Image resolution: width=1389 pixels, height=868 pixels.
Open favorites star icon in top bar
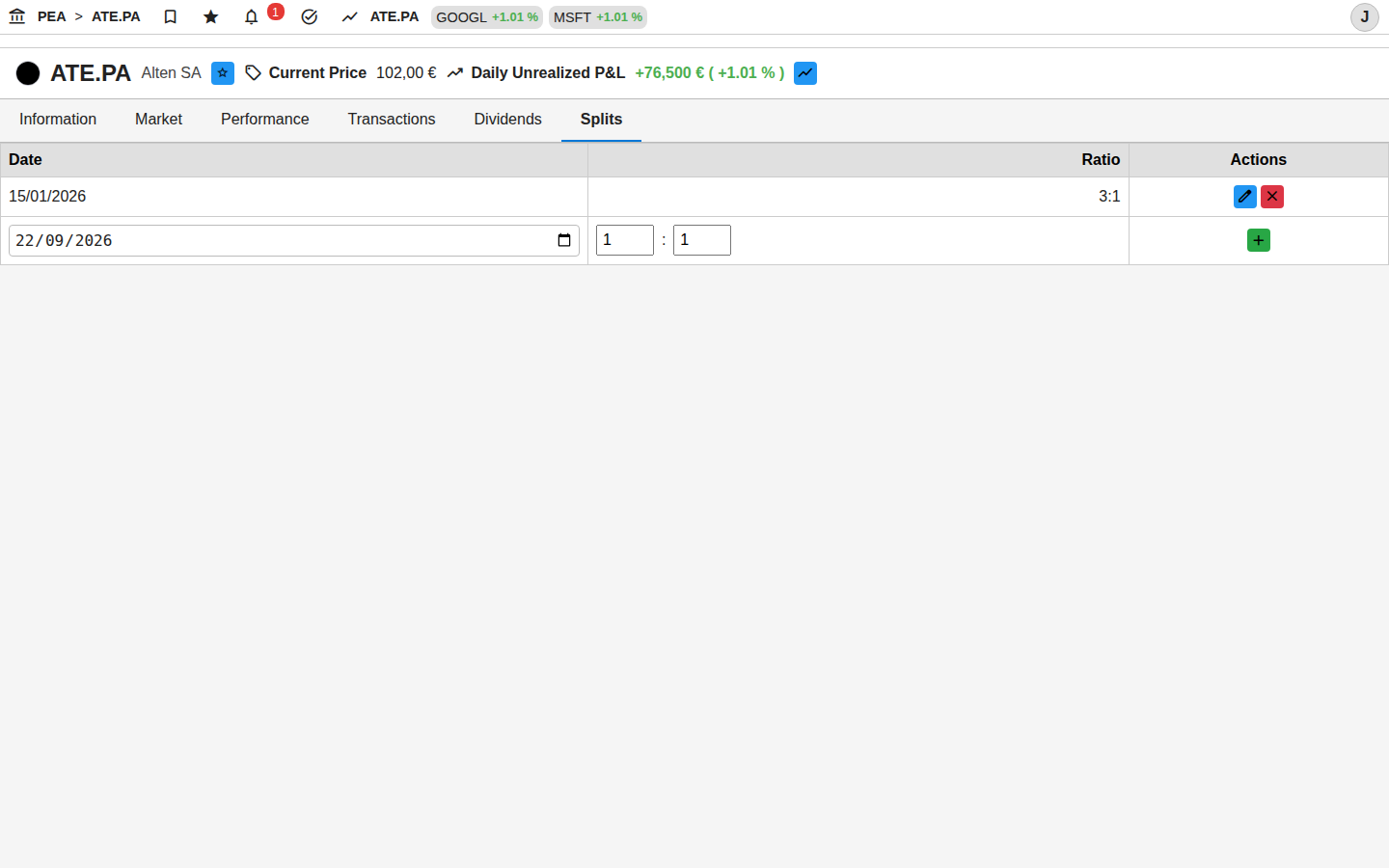(211, 16)
